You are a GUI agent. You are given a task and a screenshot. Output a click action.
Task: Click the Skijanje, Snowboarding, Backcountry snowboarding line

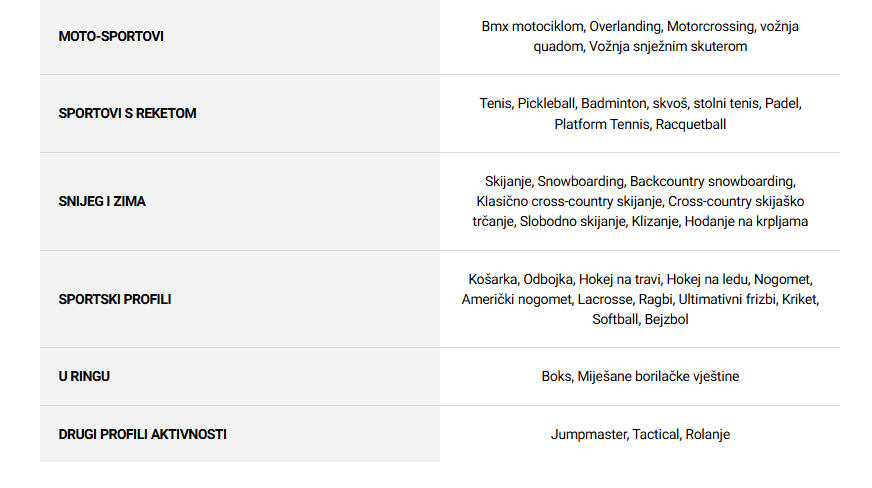pos(640,181)
